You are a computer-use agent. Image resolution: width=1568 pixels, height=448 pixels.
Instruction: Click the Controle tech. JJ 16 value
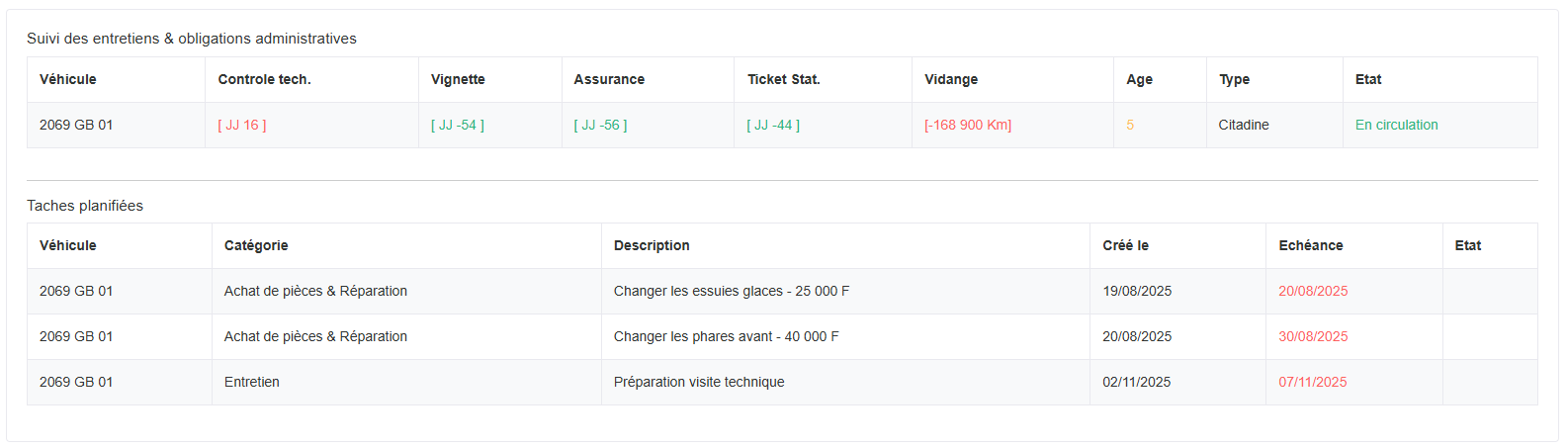(x=242, y=126)
